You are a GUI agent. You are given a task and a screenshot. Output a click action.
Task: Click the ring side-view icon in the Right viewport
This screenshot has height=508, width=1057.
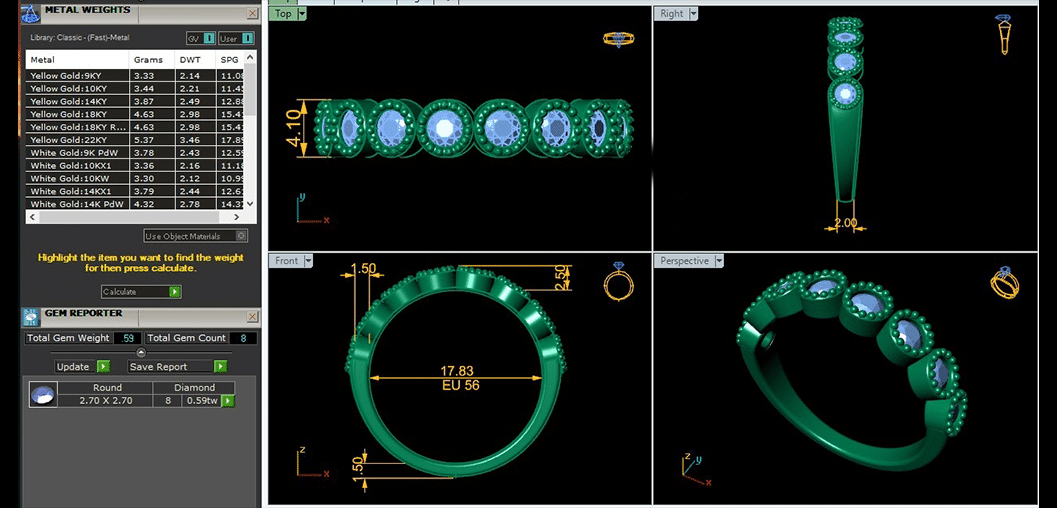1003,34
